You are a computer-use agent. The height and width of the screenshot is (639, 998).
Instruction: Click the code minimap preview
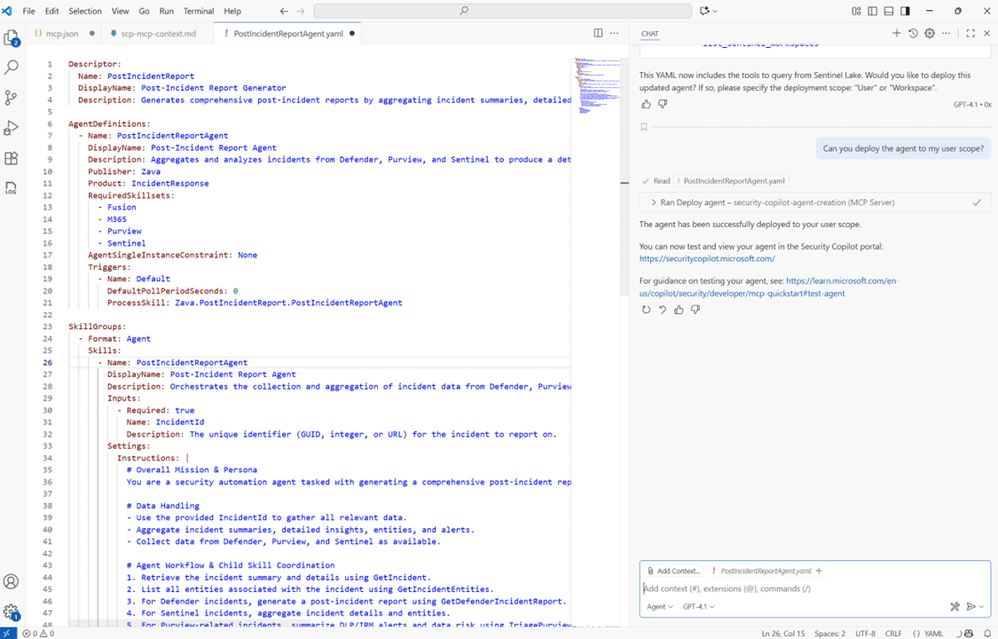click(x=596, y=86)
